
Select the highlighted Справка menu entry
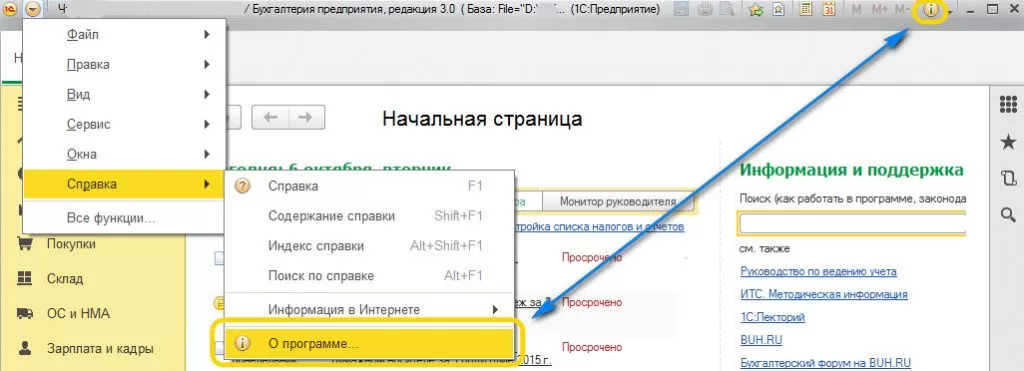pyautogui.click(x=124, y=184)
